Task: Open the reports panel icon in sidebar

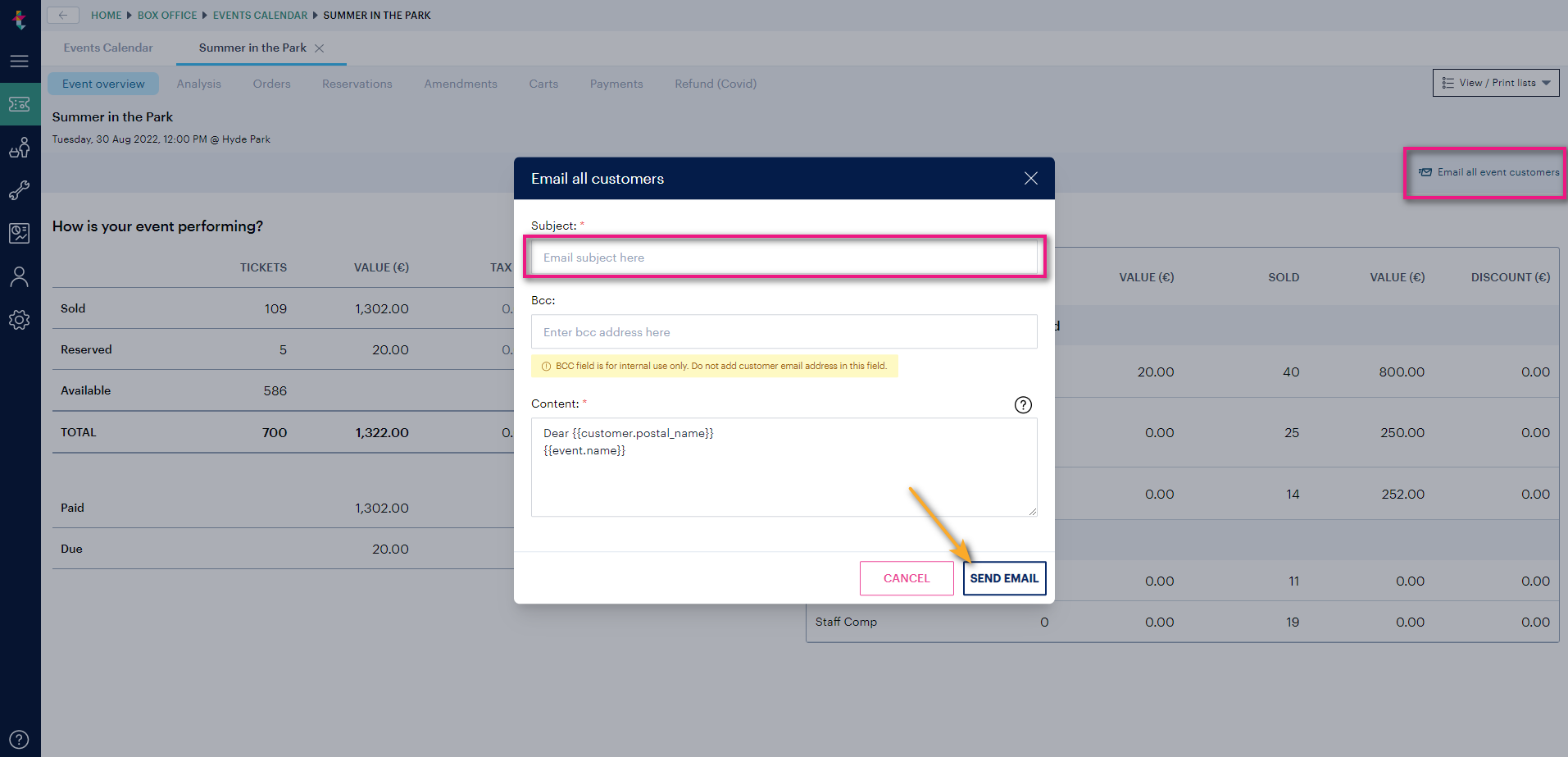Action: 20,233
